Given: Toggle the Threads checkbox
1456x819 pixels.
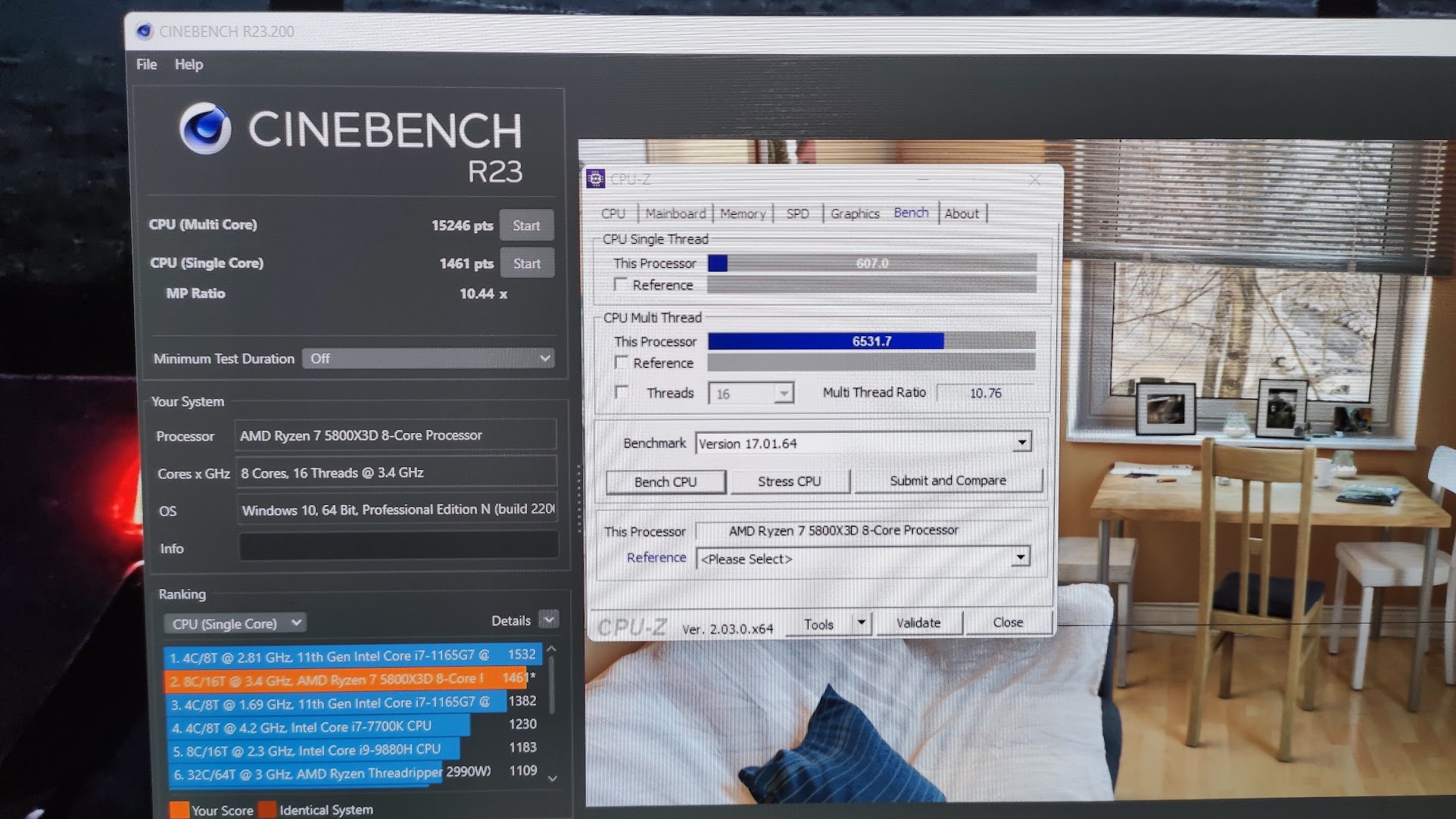Looking at the screenshot, I should click(622, 392).
